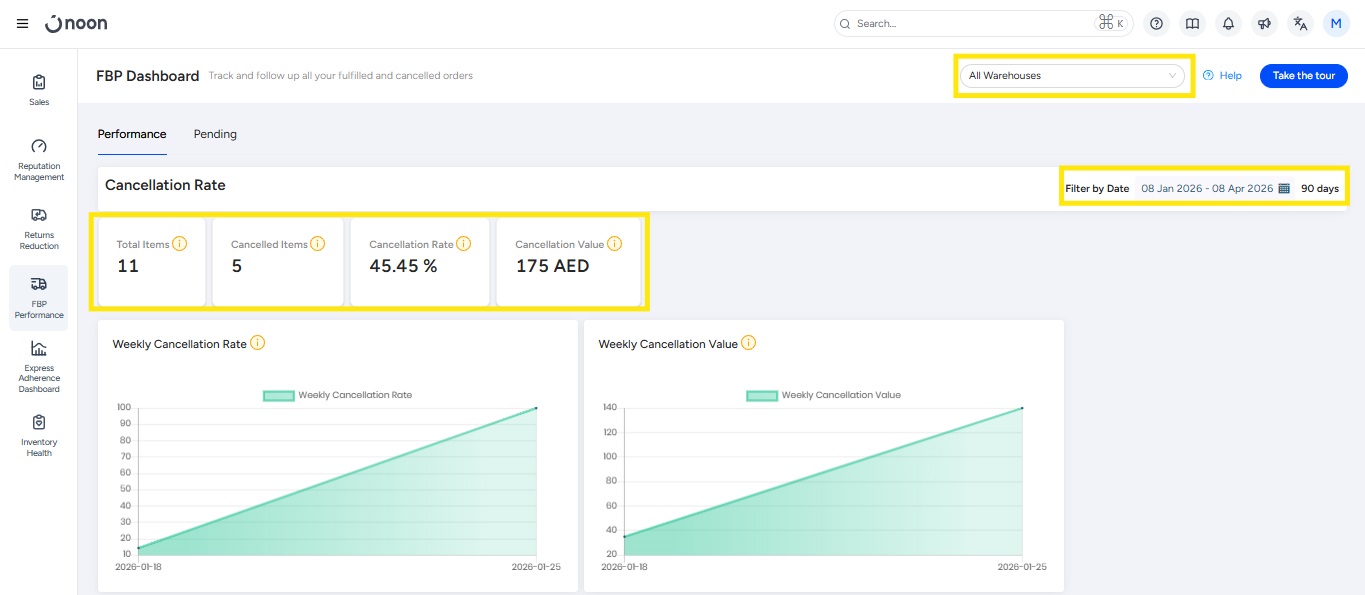The width and height of the screenshot is (1365, 595).
Task: Open Returns Reduction in the sidebar
Action: point(39,228)
